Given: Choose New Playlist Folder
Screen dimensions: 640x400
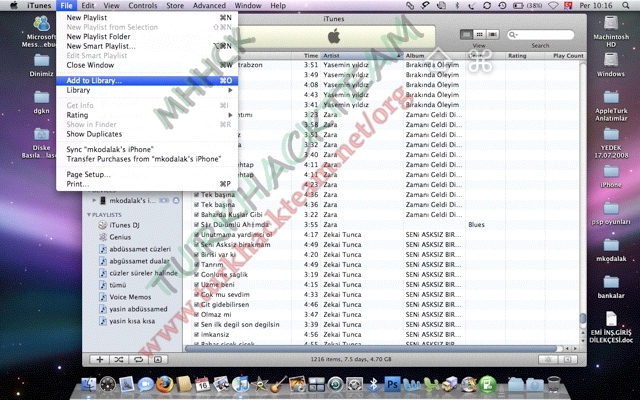Looking at the screenshot, I should pos(147,36).
